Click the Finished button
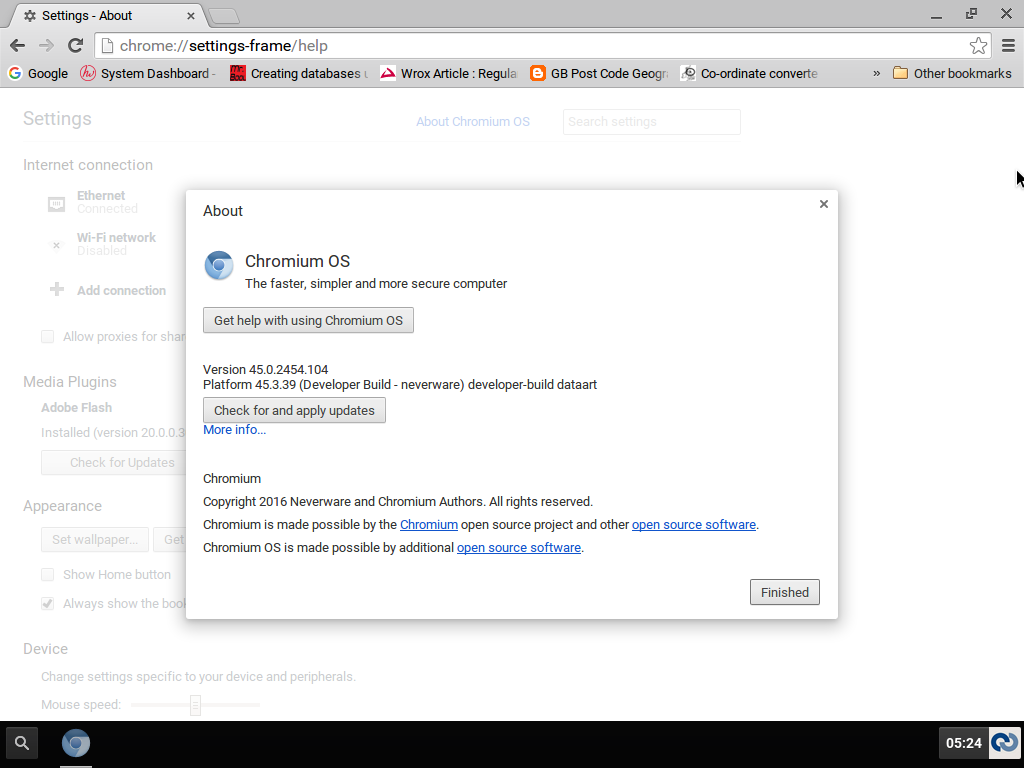This screenshot has width=1024, height=768. tap(784, 592)
